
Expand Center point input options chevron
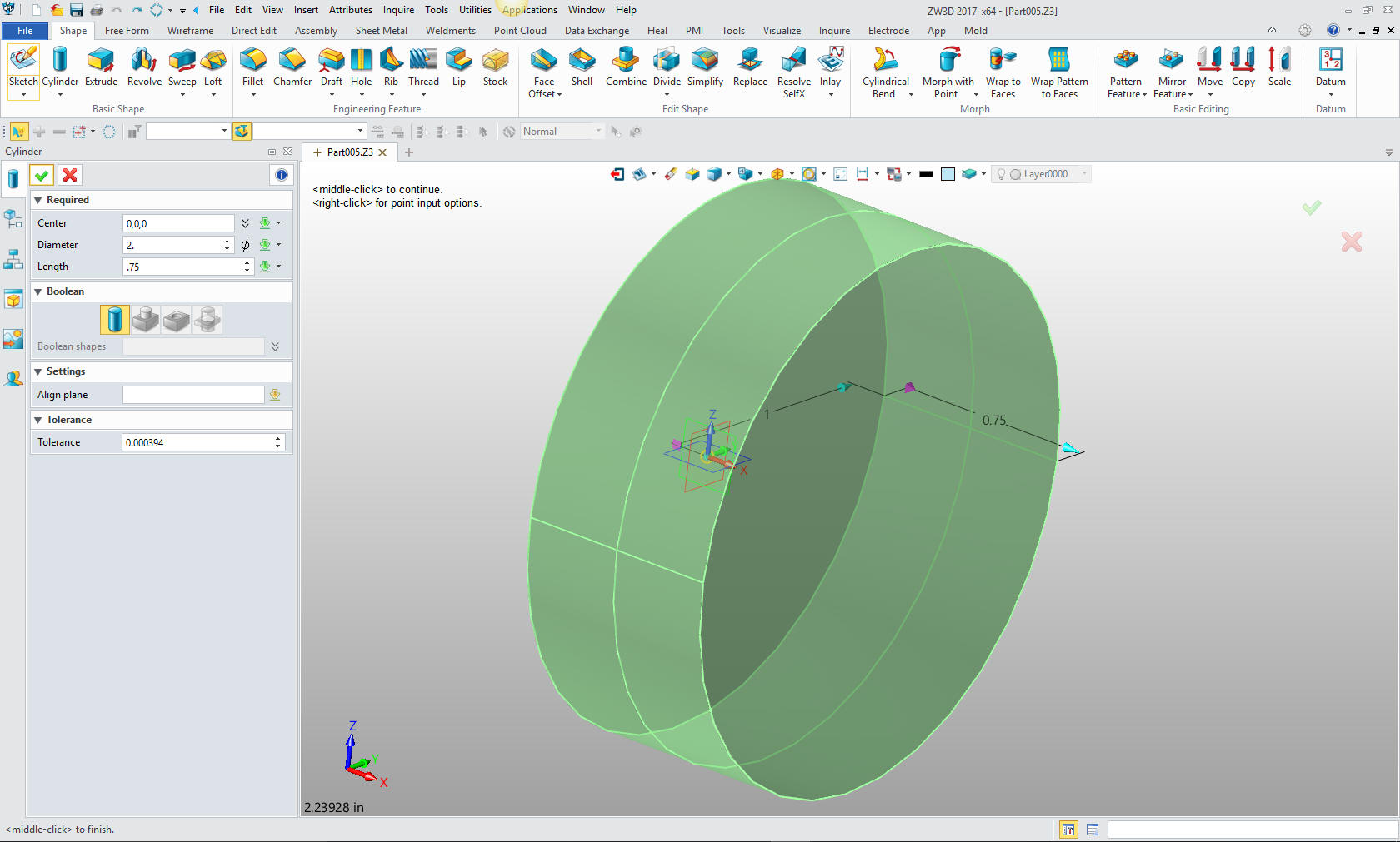pyautogui.click(x=245, y=223)
